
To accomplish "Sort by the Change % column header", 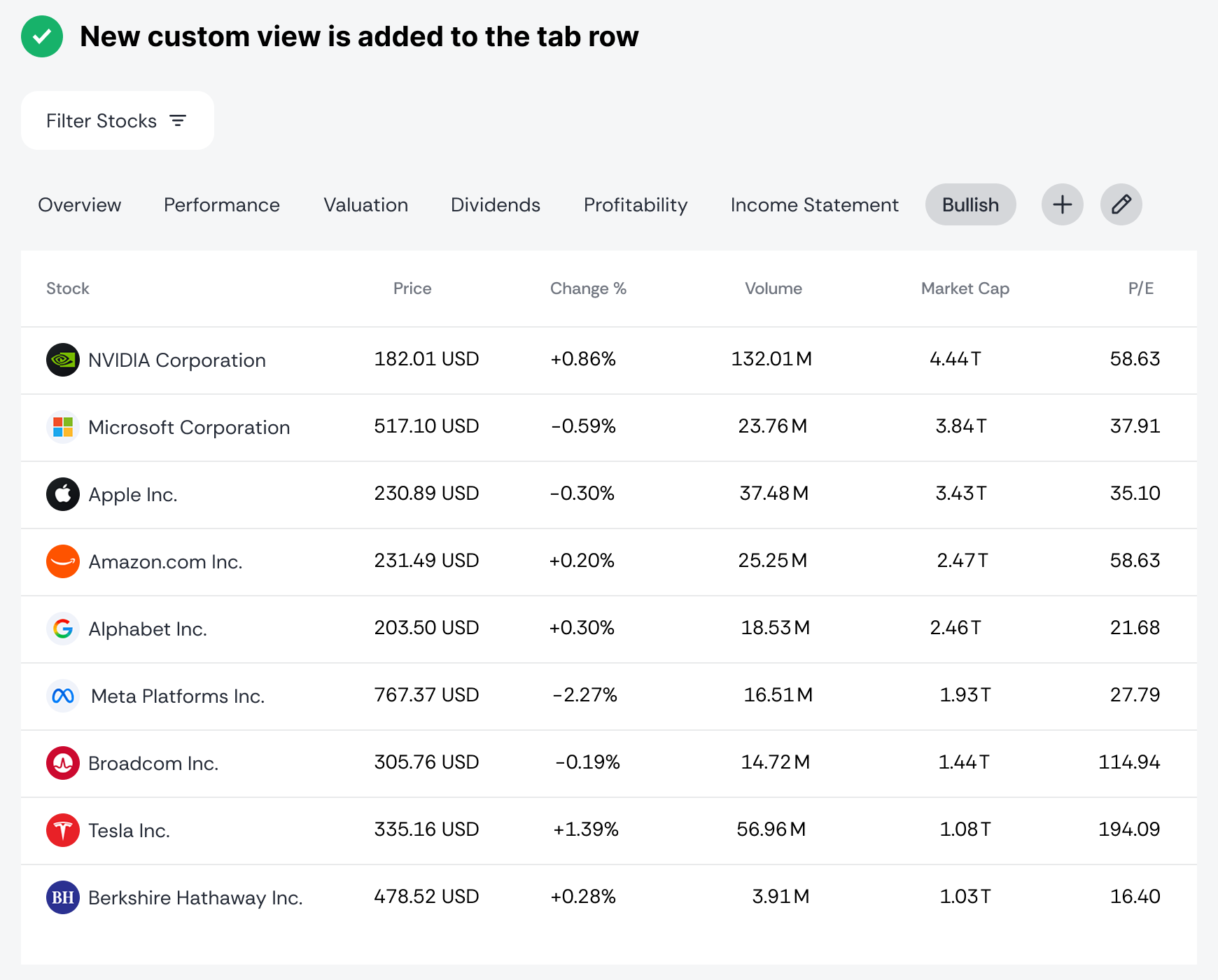I will 587,288.
